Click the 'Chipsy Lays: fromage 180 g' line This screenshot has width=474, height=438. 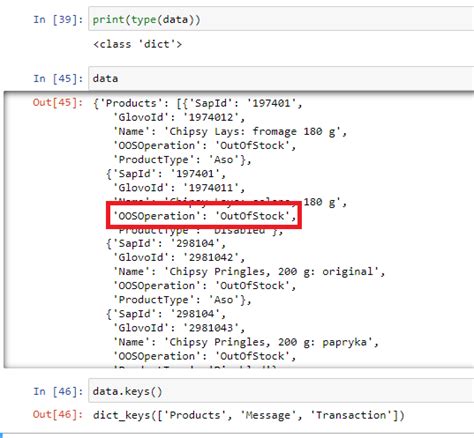point(230,131)
